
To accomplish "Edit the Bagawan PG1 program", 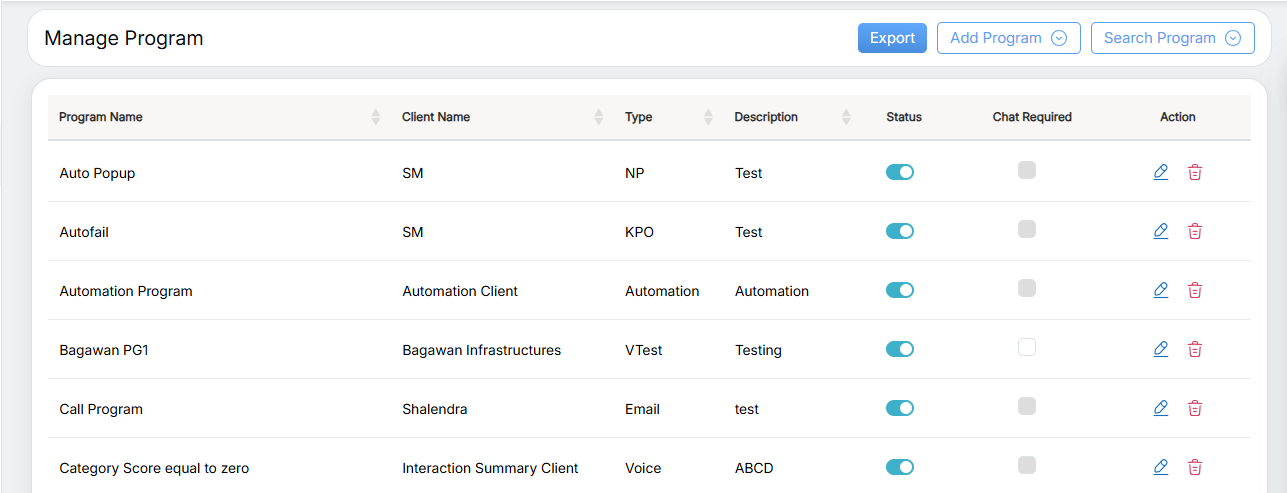I will pyautogui.click(x=1160, y=349).
